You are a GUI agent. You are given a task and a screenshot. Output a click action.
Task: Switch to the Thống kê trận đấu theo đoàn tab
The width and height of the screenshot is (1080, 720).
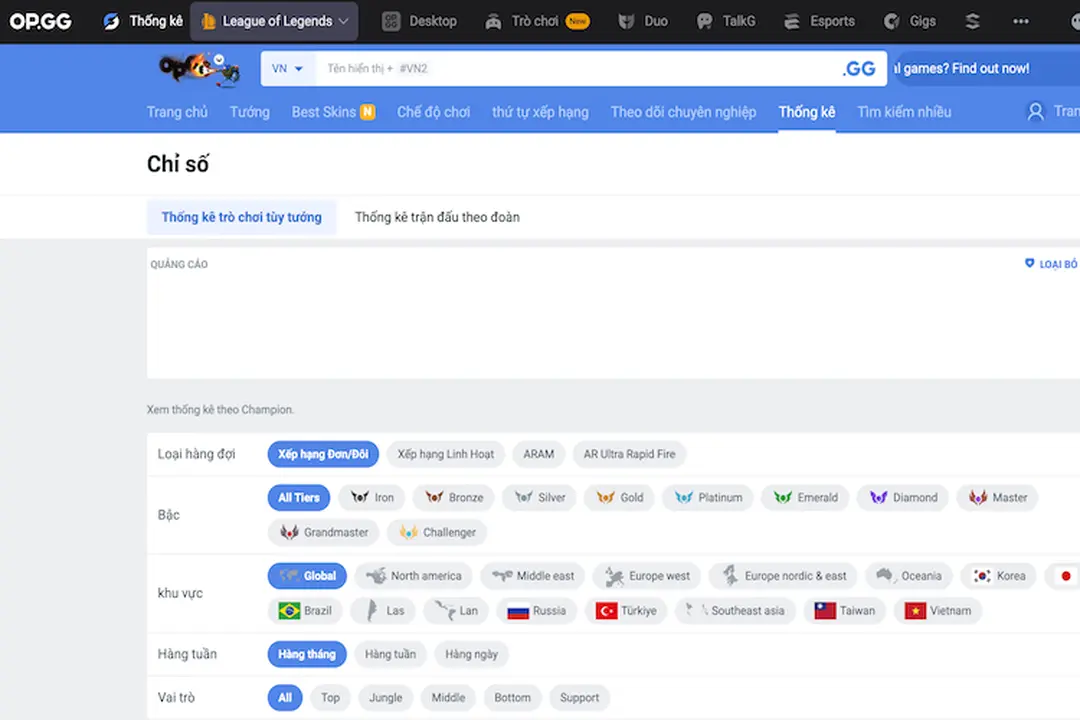(437, 216)
